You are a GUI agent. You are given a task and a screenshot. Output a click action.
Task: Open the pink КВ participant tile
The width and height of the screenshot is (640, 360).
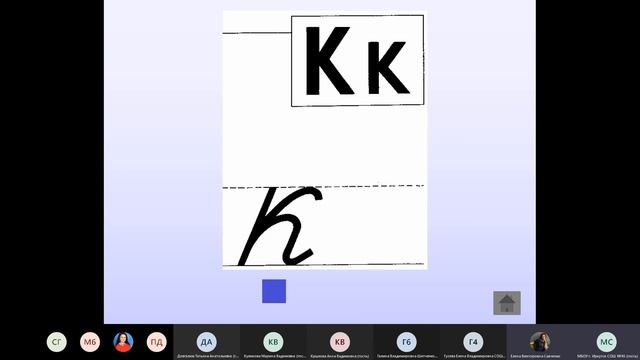pos(340,342)
